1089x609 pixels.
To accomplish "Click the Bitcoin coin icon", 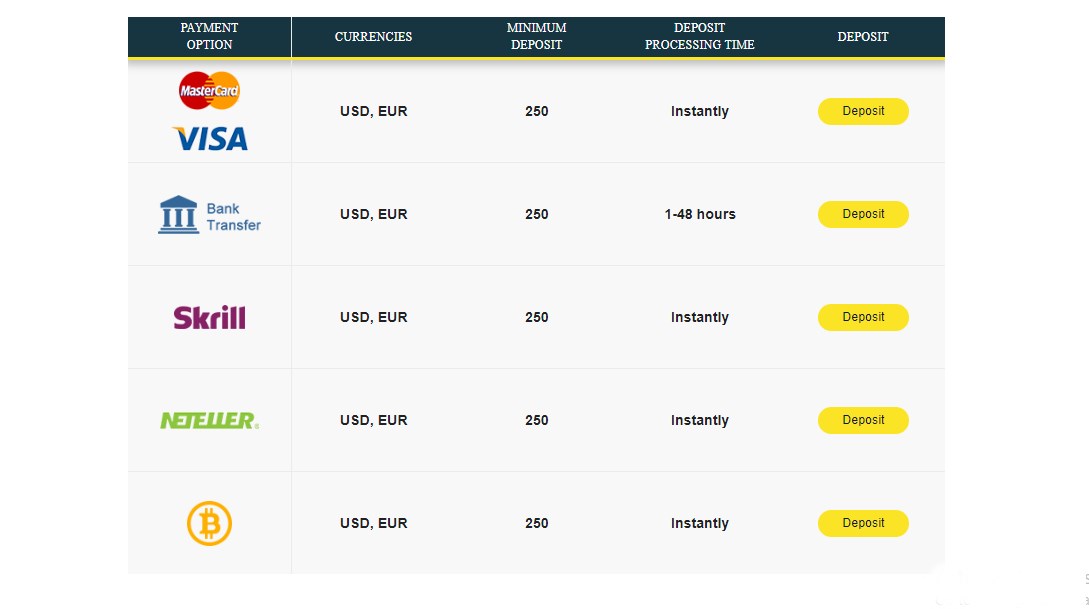I will pyautogui.click(x=209, y=524).
